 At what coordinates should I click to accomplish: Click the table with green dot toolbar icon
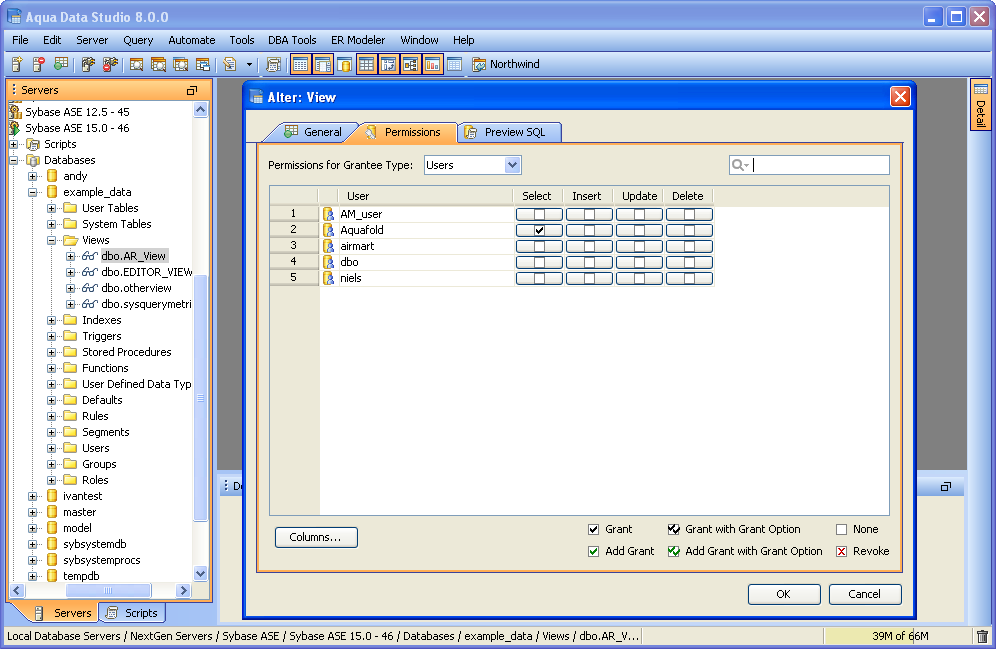[x=61, y=64]
